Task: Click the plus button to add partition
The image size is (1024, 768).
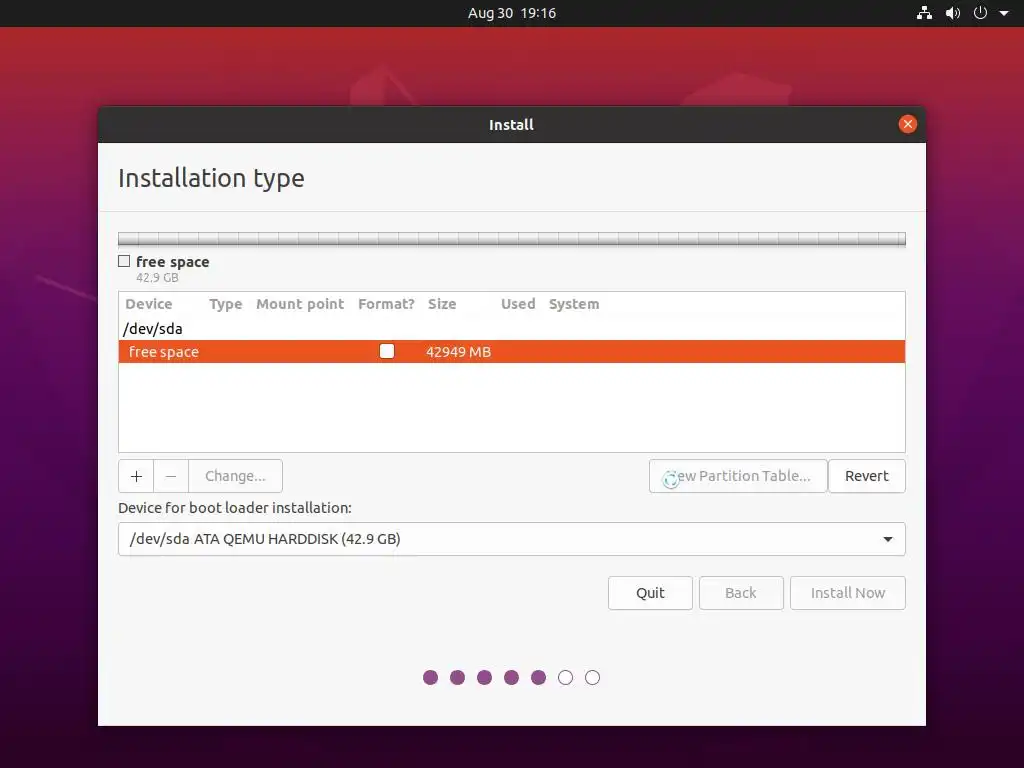Action: pos(136,476)
